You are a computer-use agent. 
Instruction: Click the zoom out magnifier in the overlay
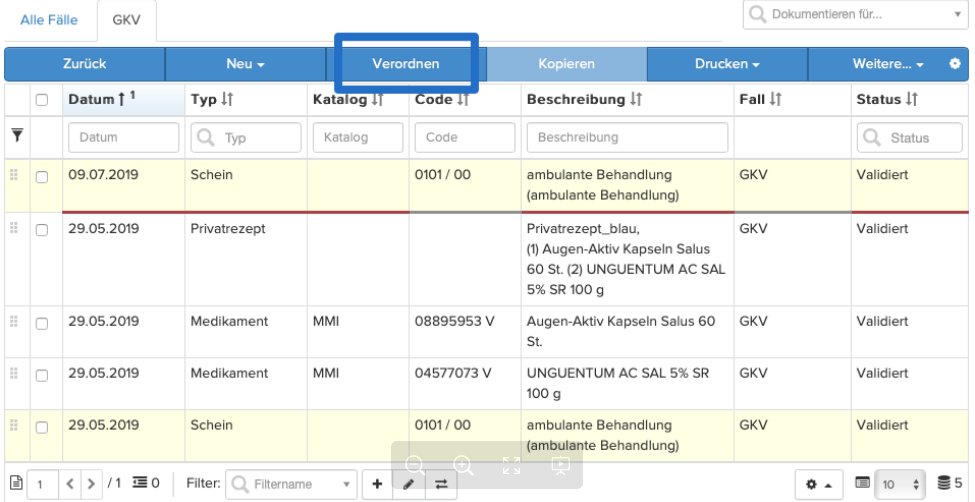point(415,465)
